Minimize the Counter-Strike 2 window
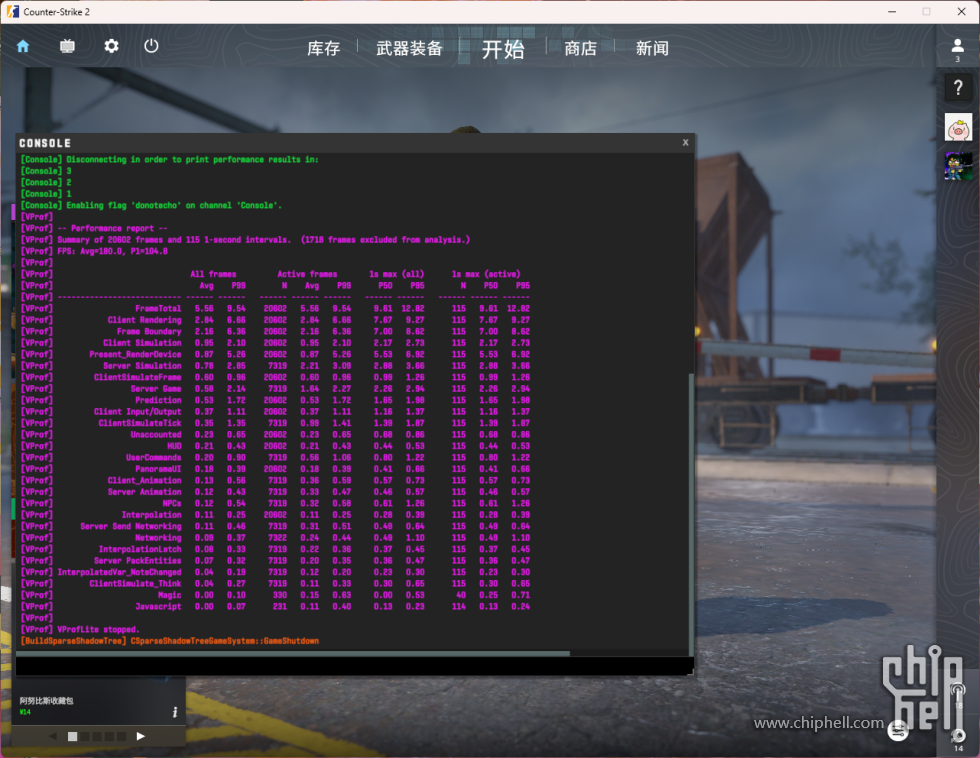This screenshot has height=758, width=980. tap(892, 11)
